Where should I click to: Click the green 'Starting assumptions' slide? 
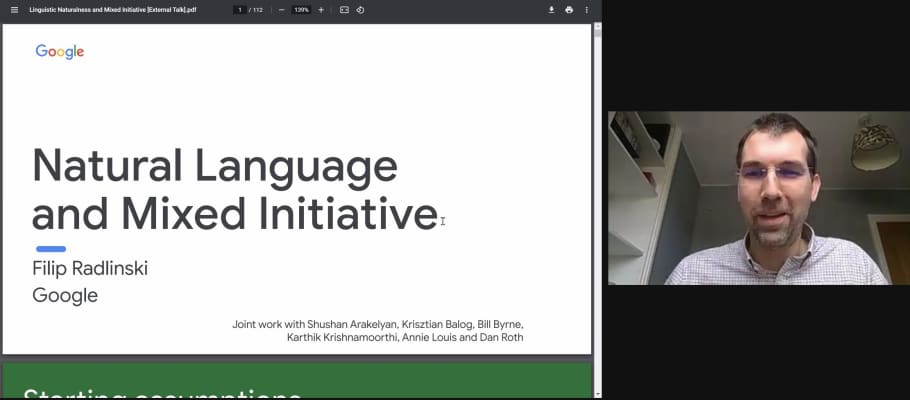[x=296, y=382]
